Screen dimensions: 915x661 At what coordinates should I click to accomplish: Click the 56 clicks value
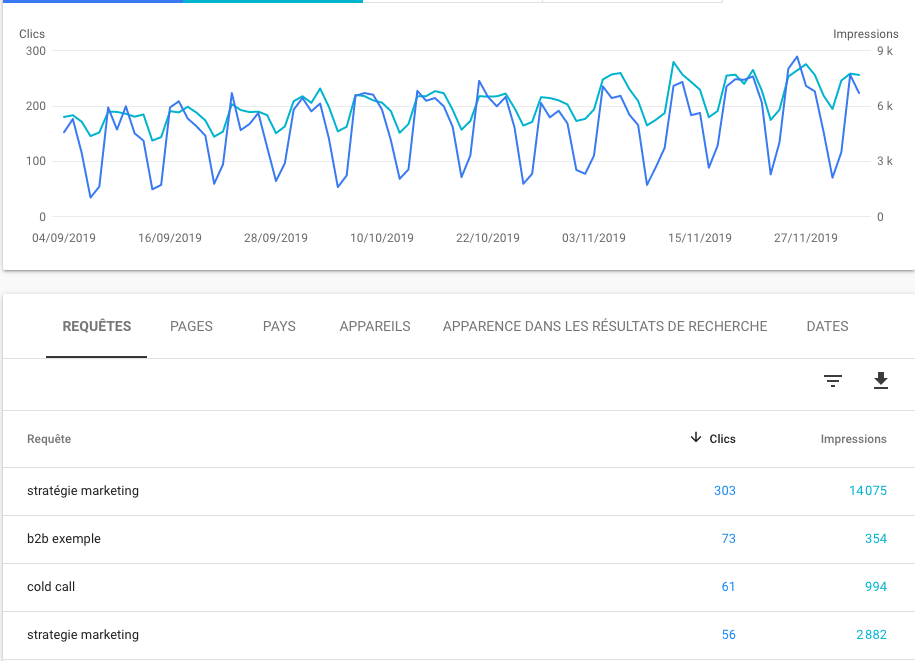(x=728, y=635)
